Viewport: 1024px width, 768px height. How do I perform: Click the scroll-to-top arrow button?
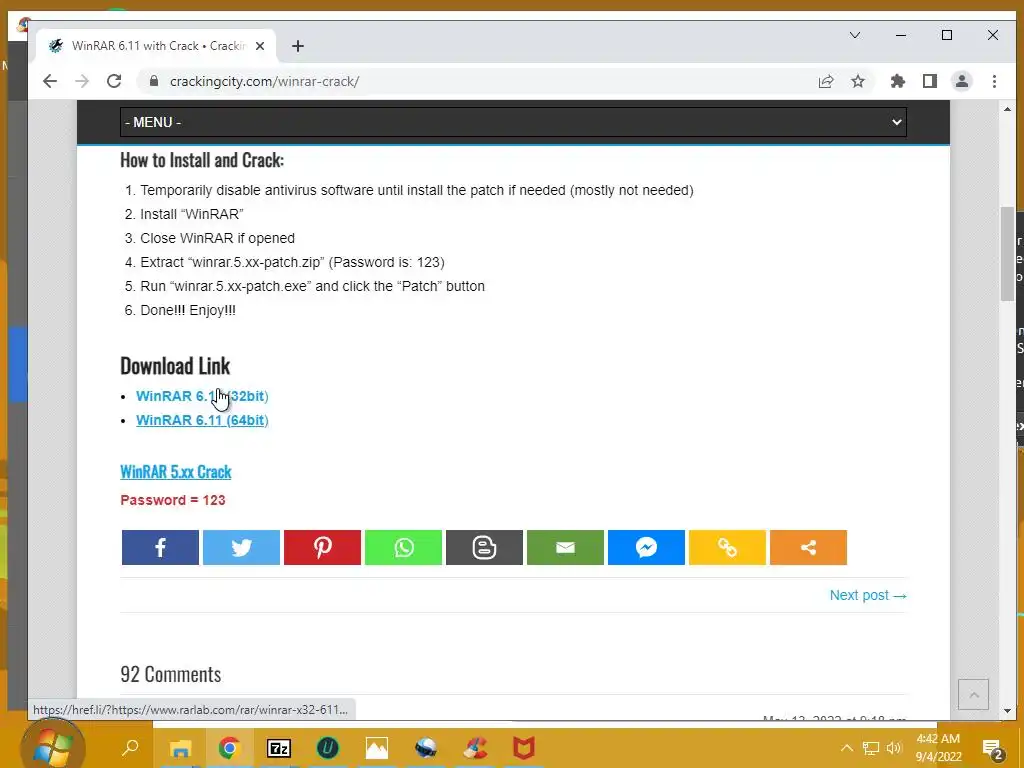(x=973, y=694)
